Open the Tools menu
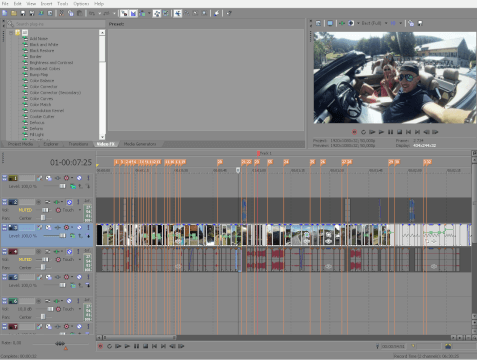This screenshot has width=477, height=360. pyautogui.click(x=63, y=4)
